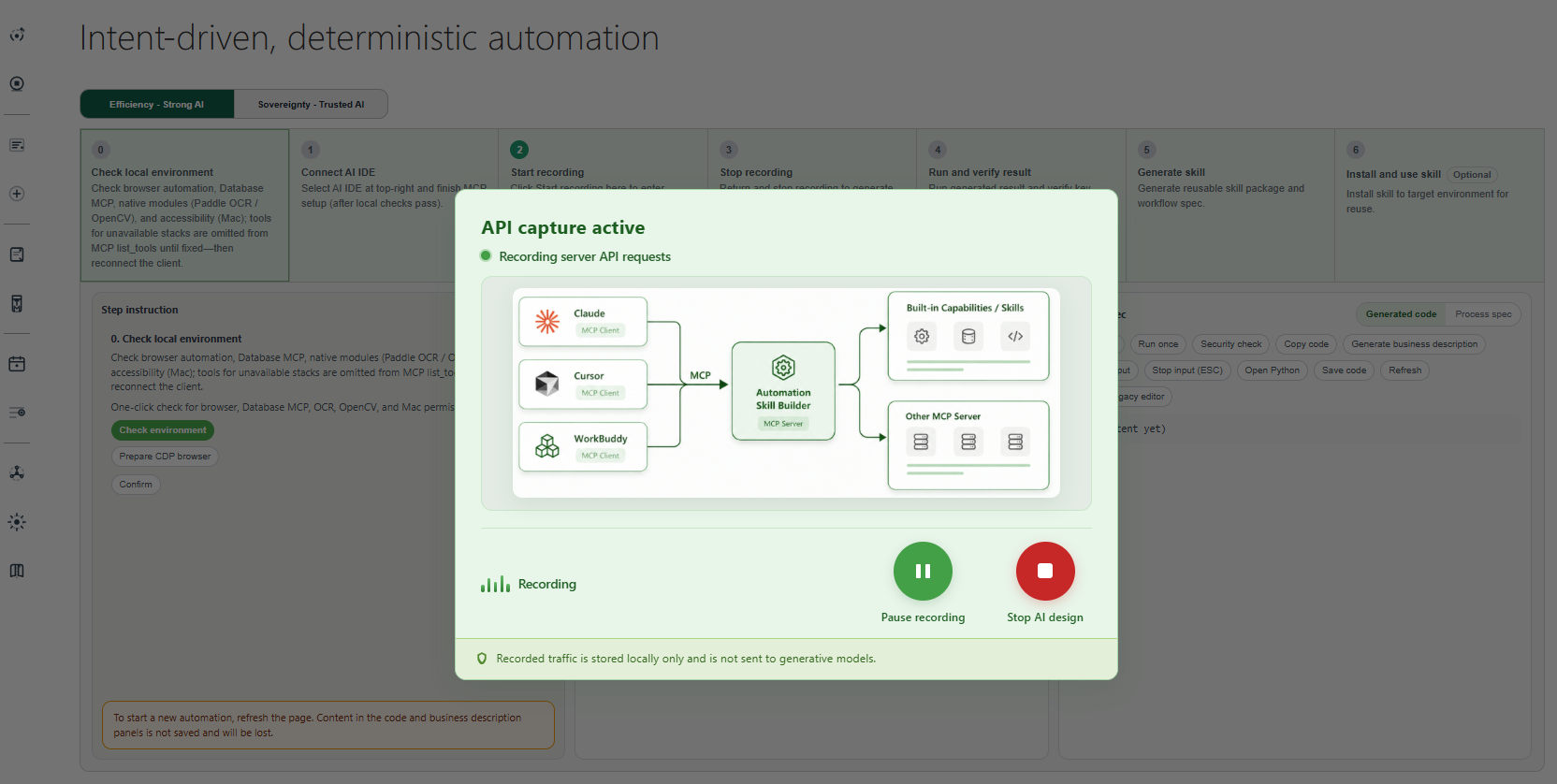Click the Stop input (ESC) button
The width and height of the screenshot is (1557, 784).
click(x=1187, y=370)
